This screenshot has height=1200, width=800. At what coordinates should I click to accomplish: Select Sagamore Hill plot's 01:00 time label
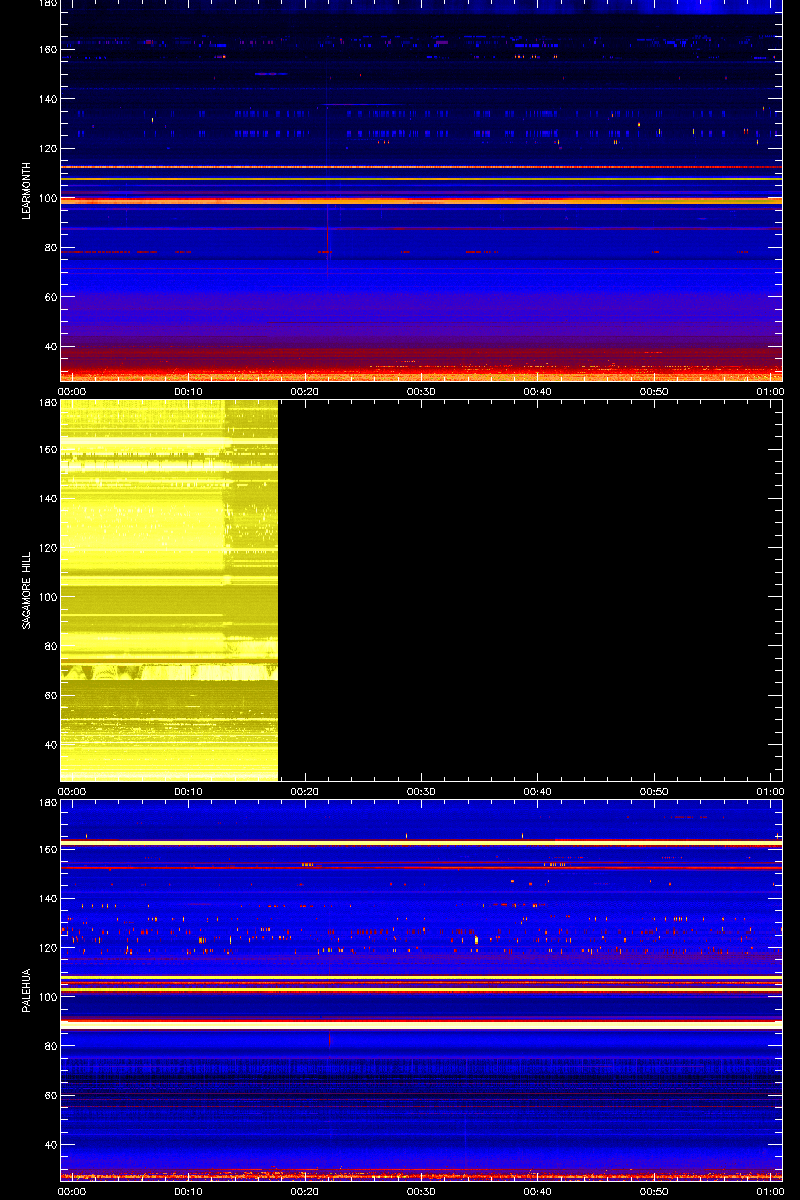[x=770, y=792]
